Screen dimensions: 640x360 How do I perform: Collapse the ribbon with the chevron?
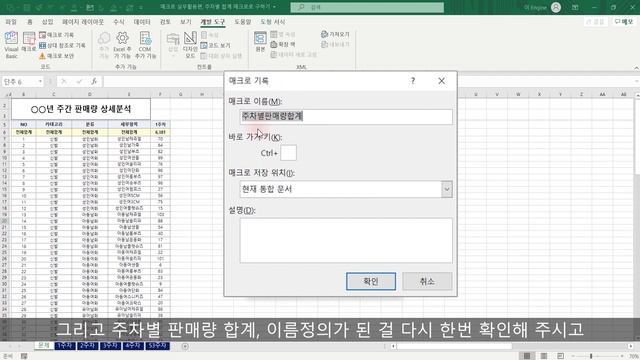[x=636, y=67]
